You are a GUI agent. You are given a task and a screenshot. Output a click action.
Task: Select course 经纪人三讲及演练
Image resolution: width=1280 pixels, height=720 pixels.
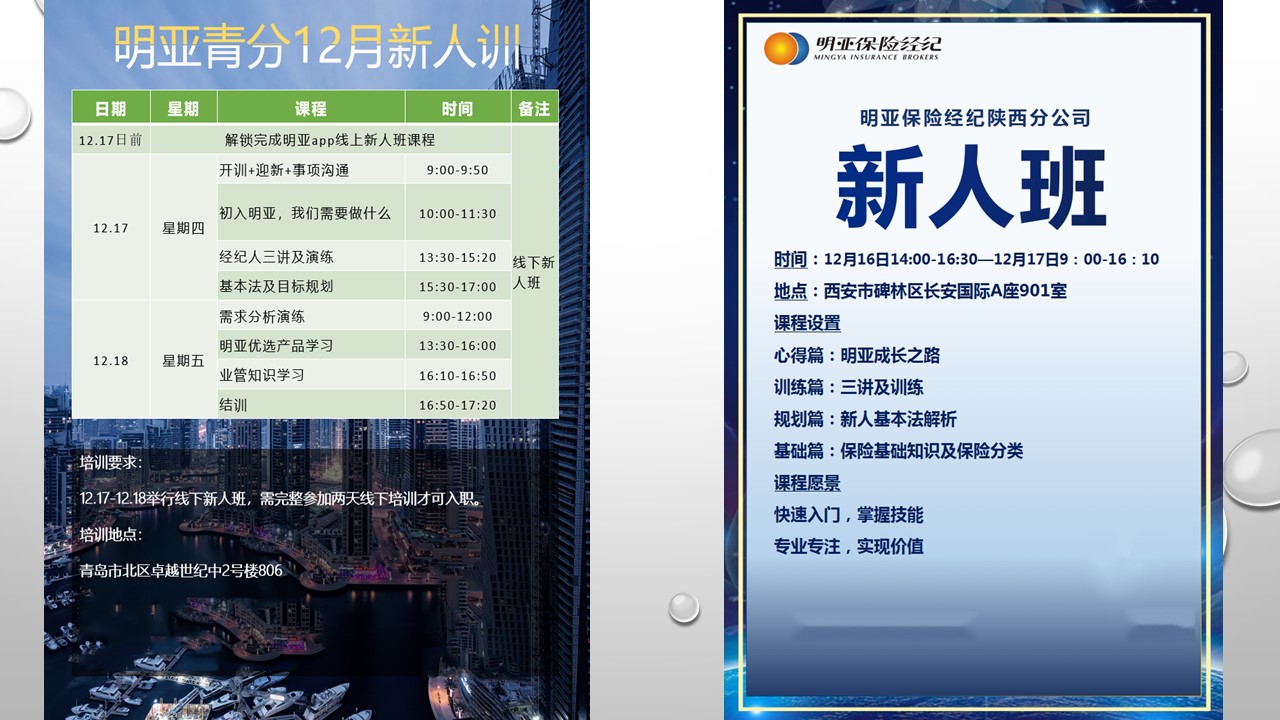(x=311, y=257)
